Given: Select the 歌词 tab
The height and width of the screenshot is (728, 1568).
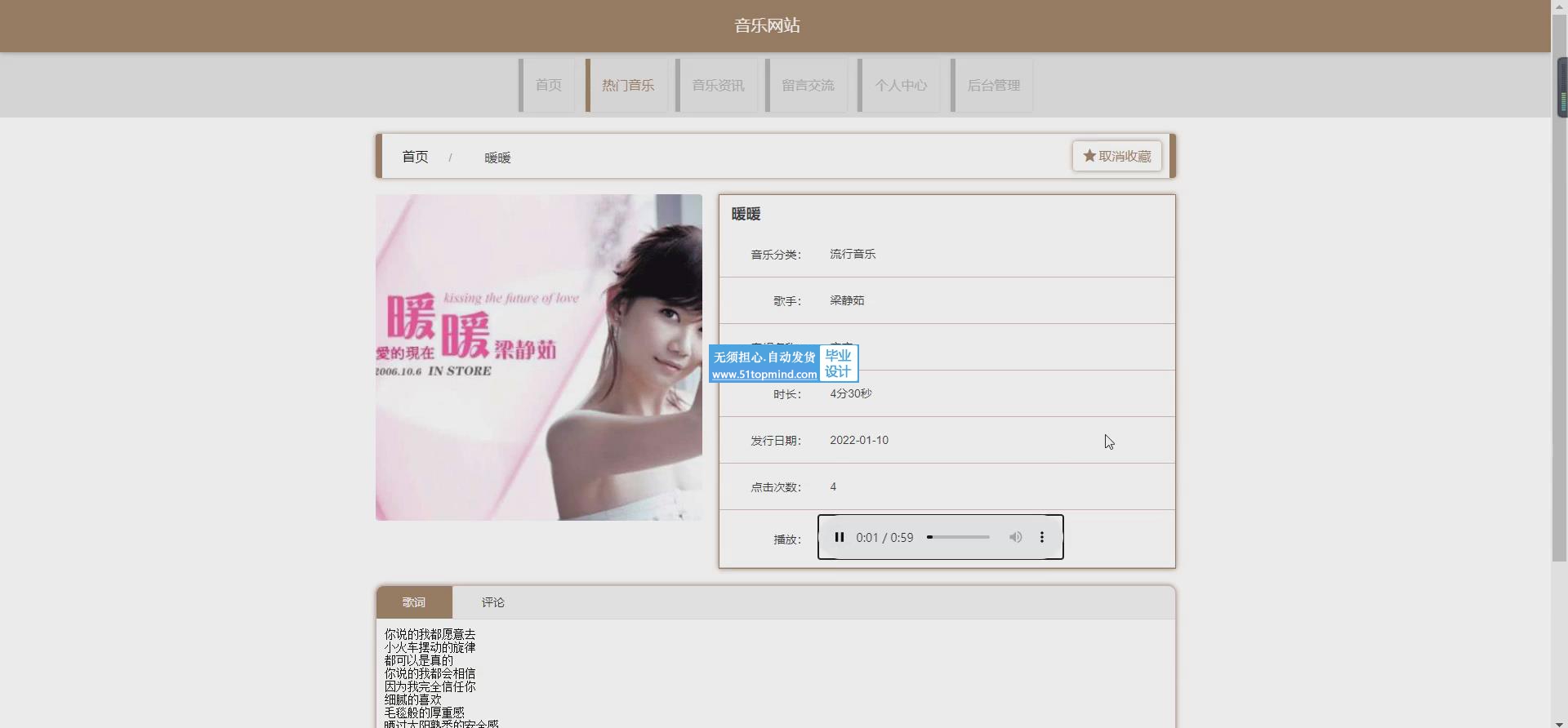Looking at the screenshot, I should point(414,602).
